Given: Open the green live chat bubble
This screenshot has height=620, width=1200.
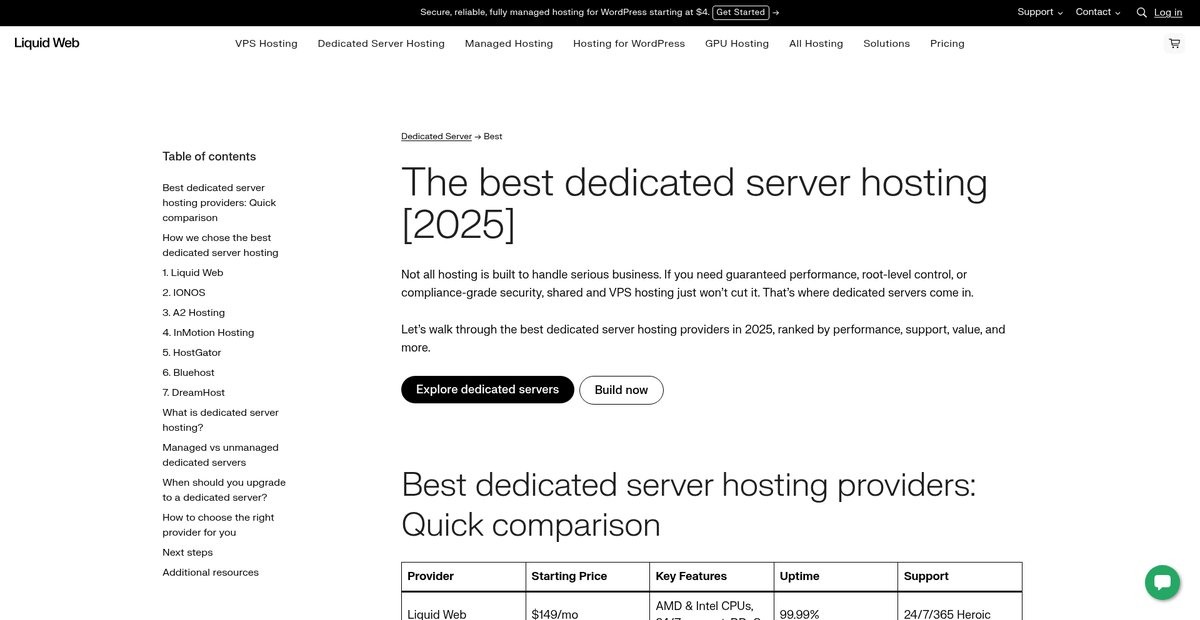Looking at the screenshot, I should point(1162,582).
